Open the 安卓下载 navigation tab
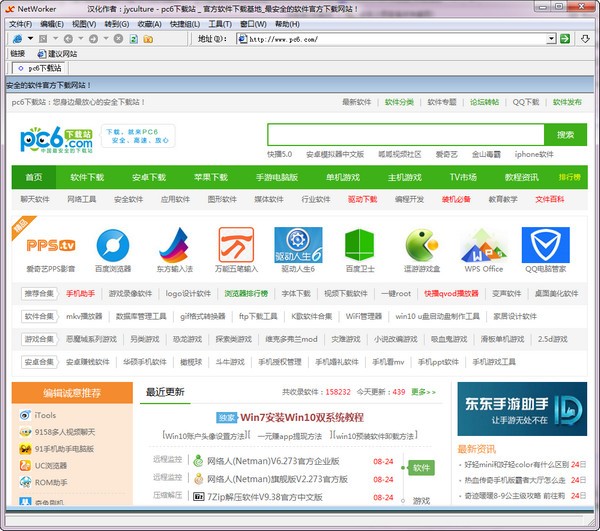This screenshot has height=531, width=600. 149,177
